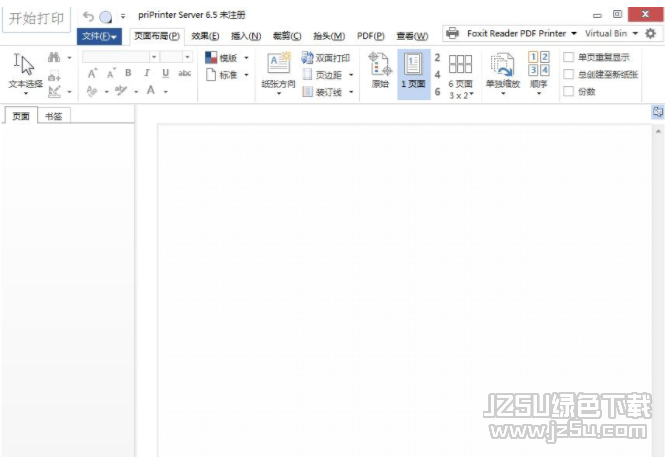Check the 份数 copies checkbox
Viewport: 665px width, 457px height.
click(x=569, y=91)
